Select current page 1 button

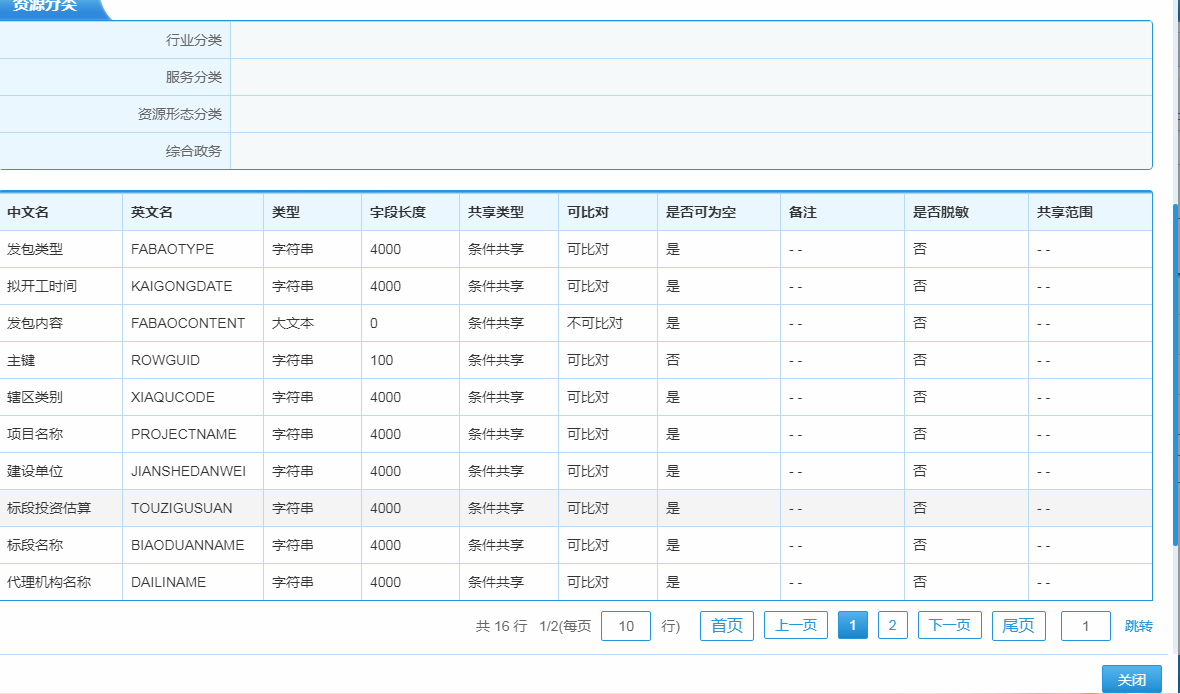(852, 626)
